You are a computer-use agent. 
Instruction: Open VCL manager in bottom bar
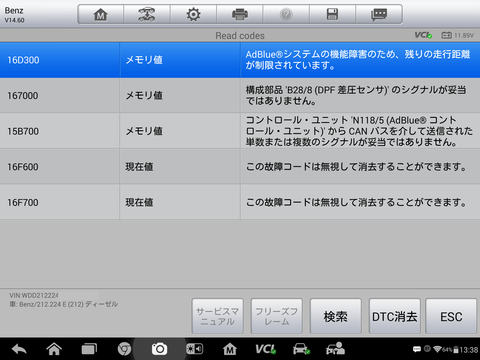point(266,349)
